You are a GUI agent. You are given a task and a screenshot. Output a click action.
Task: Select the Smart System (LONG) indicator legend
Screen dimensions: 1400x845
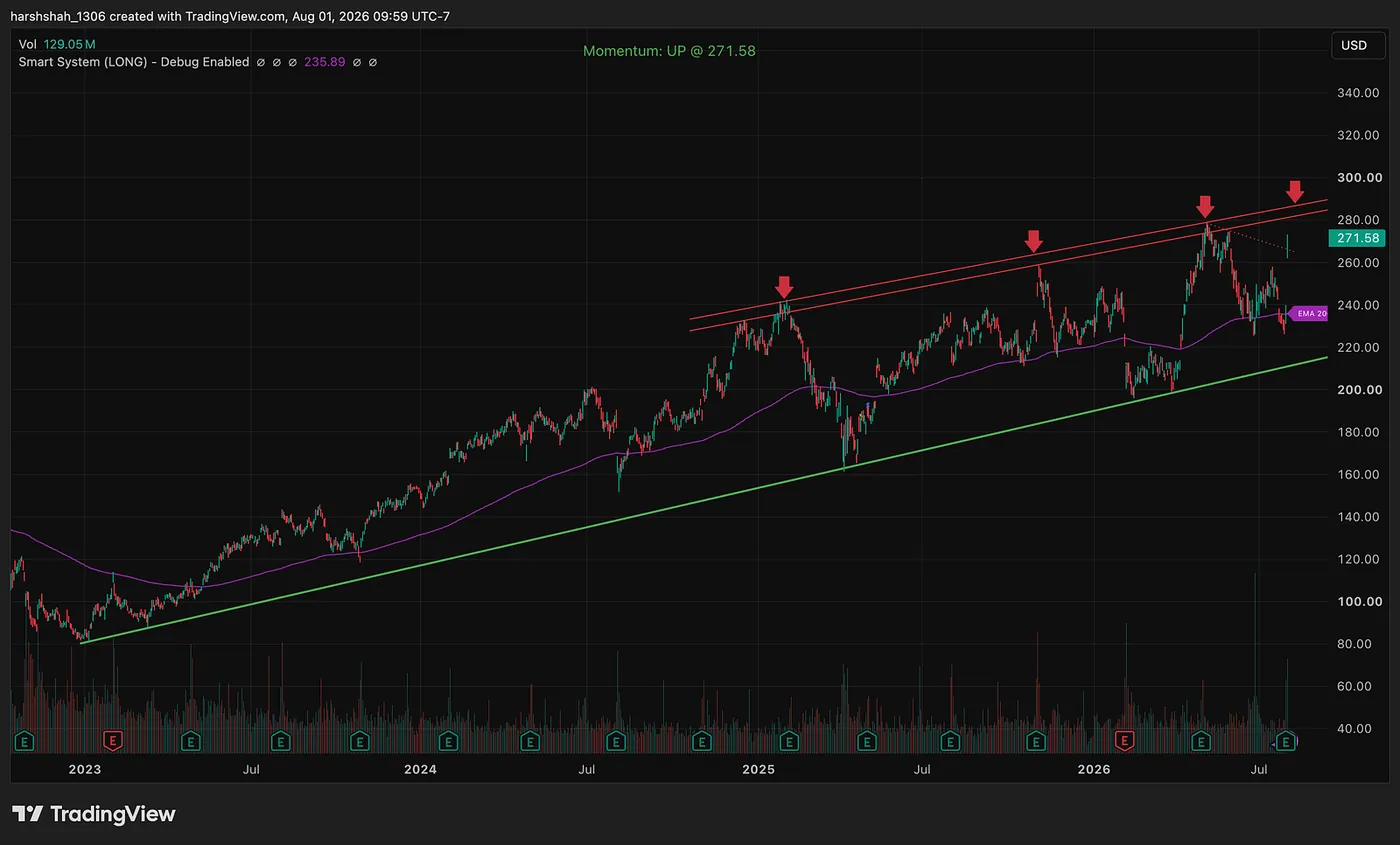pyautogui.click(x=134, y=62)
